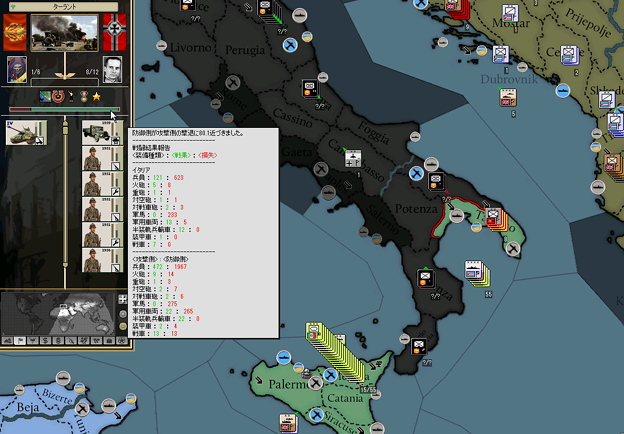Click the Palermo province label
This screenshot has height=434, width=624.
[x=289, y=384]
